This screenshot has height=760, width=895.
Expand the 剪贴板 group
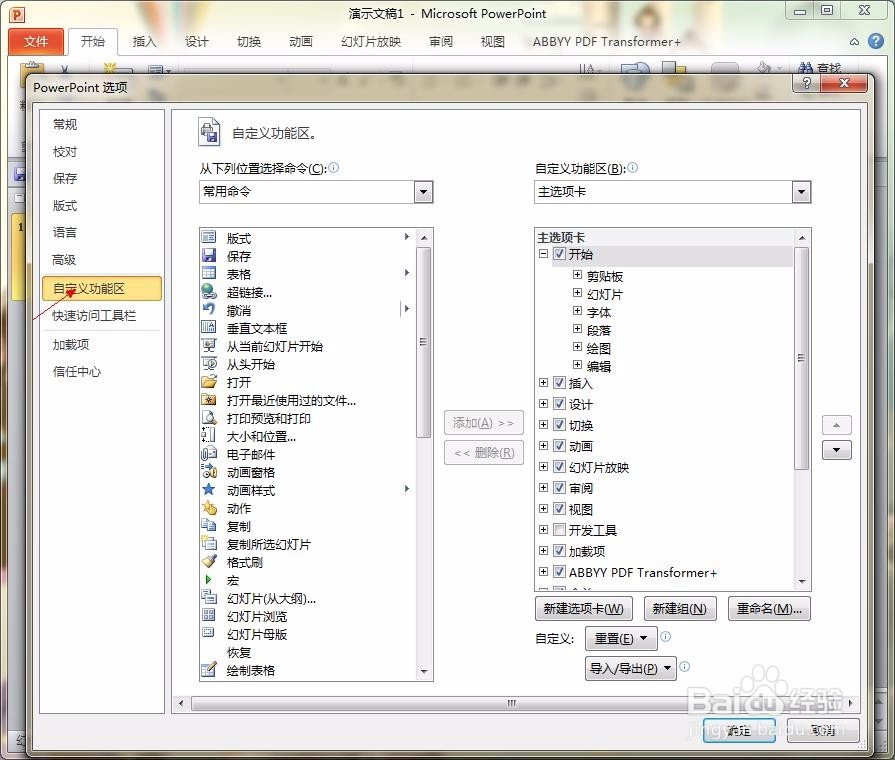tap(577, 275)
